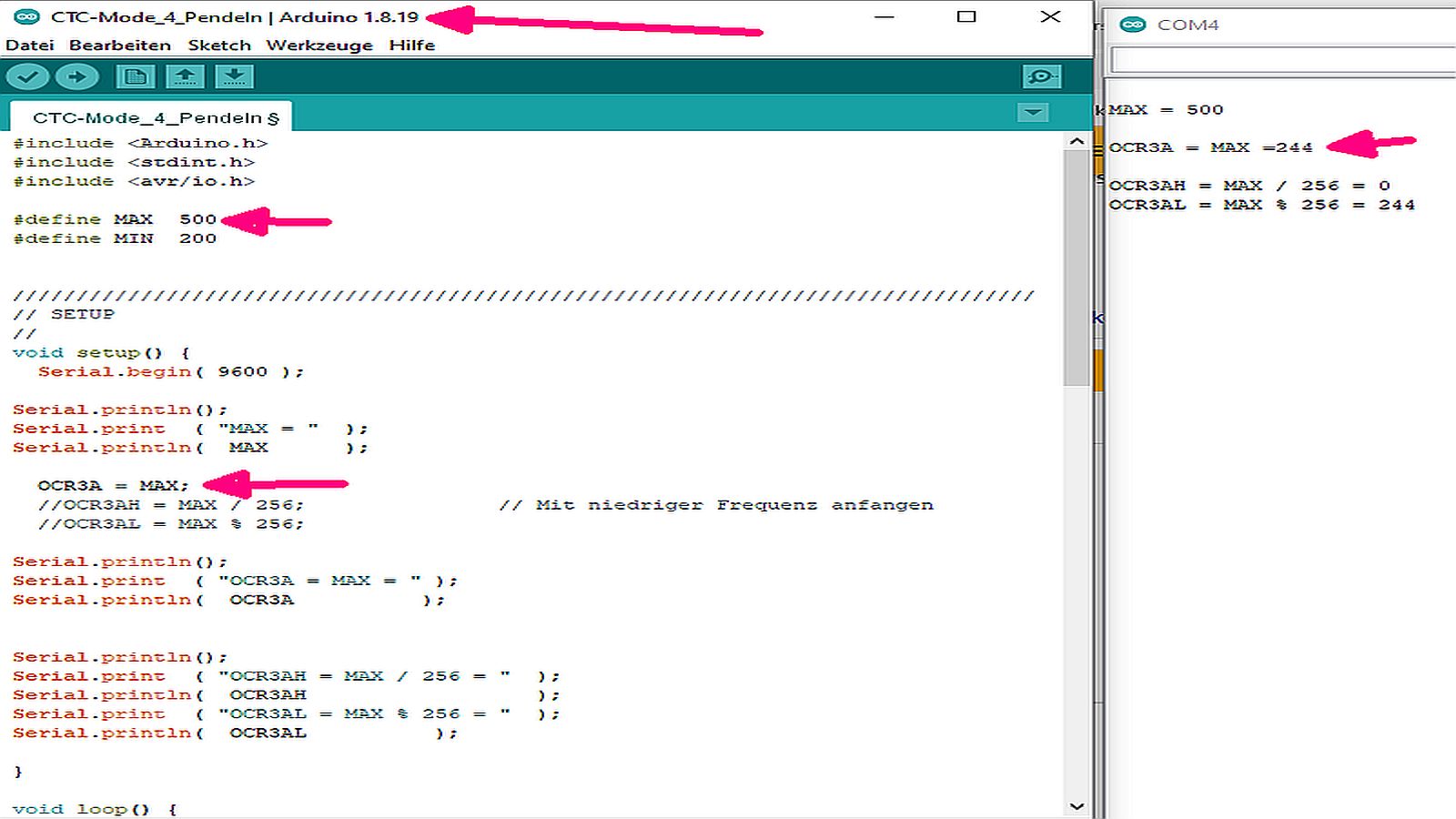
Task: Click the COM4 window title
Action: click(1188, 25)
